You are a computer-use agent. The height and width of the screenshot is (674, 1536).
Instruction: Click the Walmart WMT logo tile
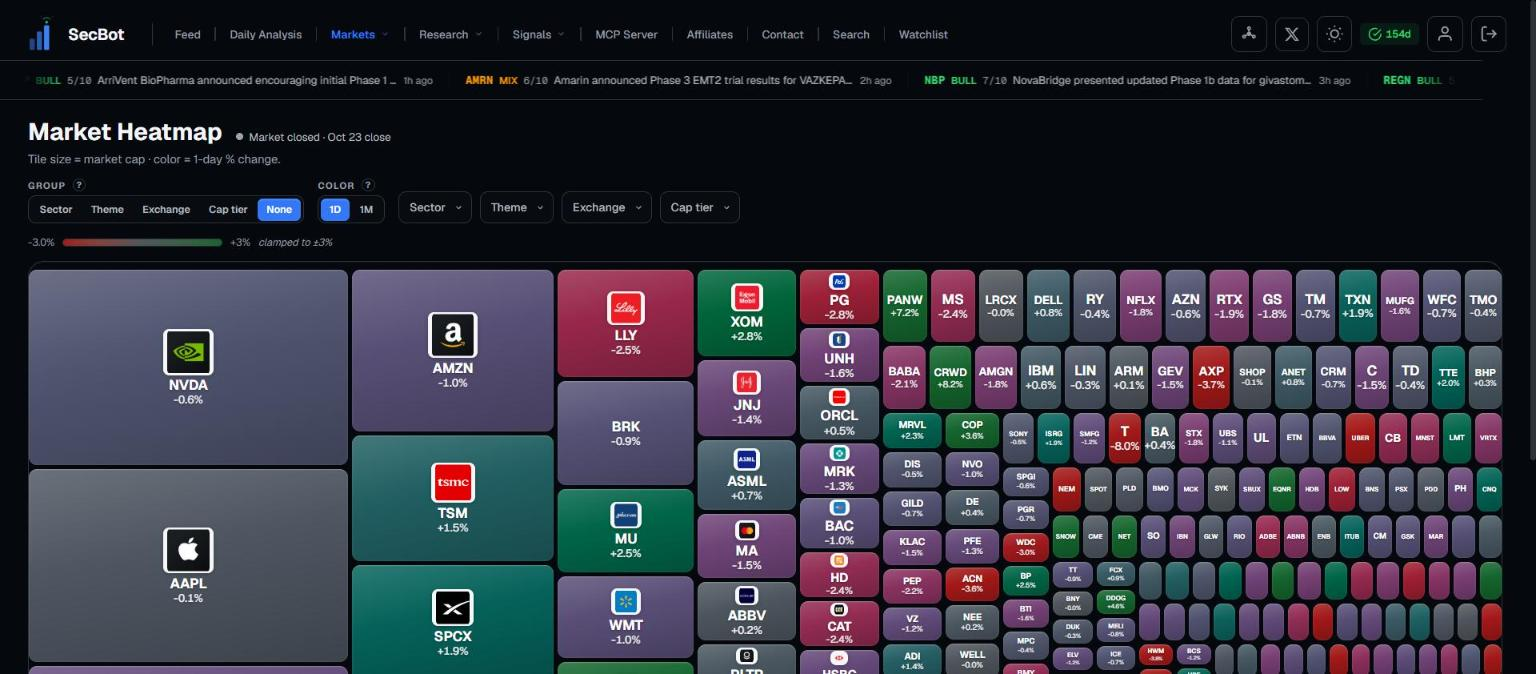click(x=626, y=601)
